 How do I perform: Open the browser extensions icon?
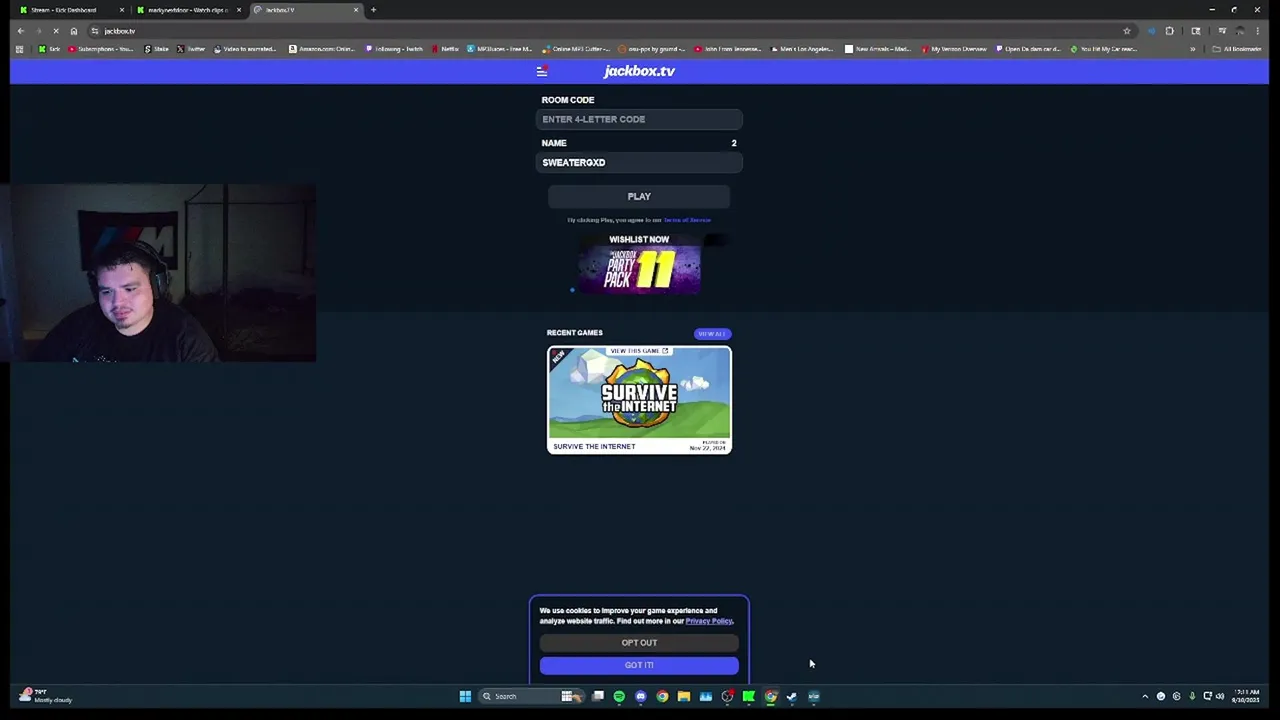pos(1169,31)
